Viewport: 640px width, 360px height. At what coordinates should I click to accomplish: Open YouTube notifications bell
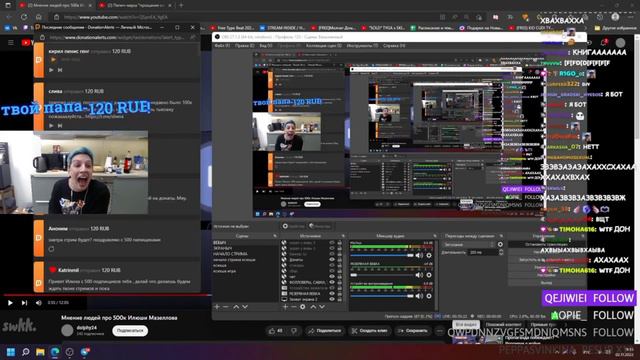(x=604, y=42)
